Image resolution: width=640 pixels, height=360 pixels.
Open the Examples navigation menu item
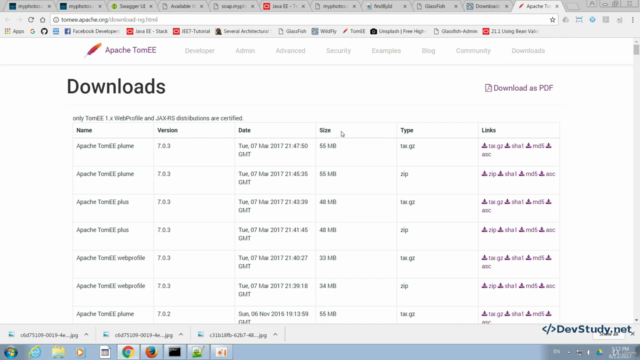pos(386,51)
